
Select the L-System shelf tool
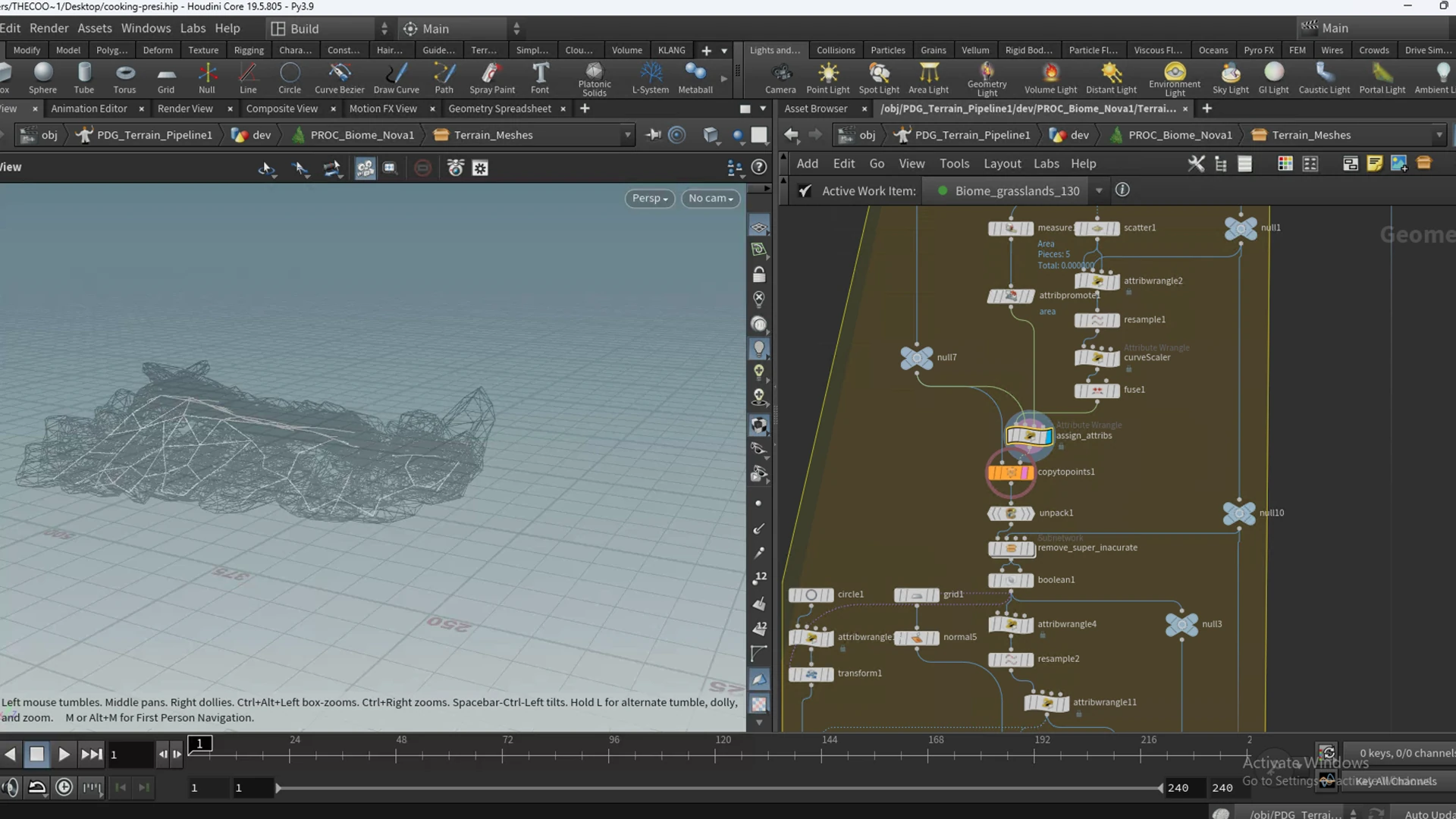(650, 78)
